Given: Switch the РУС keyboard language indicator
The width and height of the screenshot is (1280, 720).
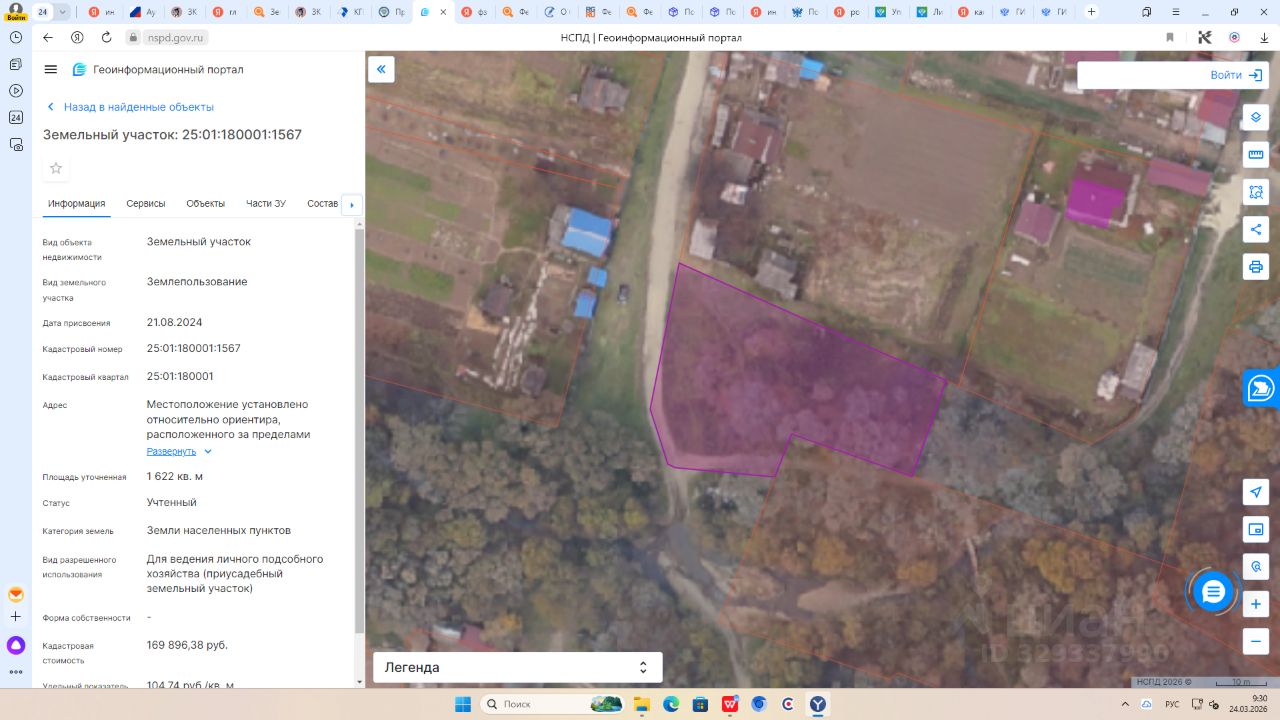Looking at the screenshot, I should click(1172, 704).
